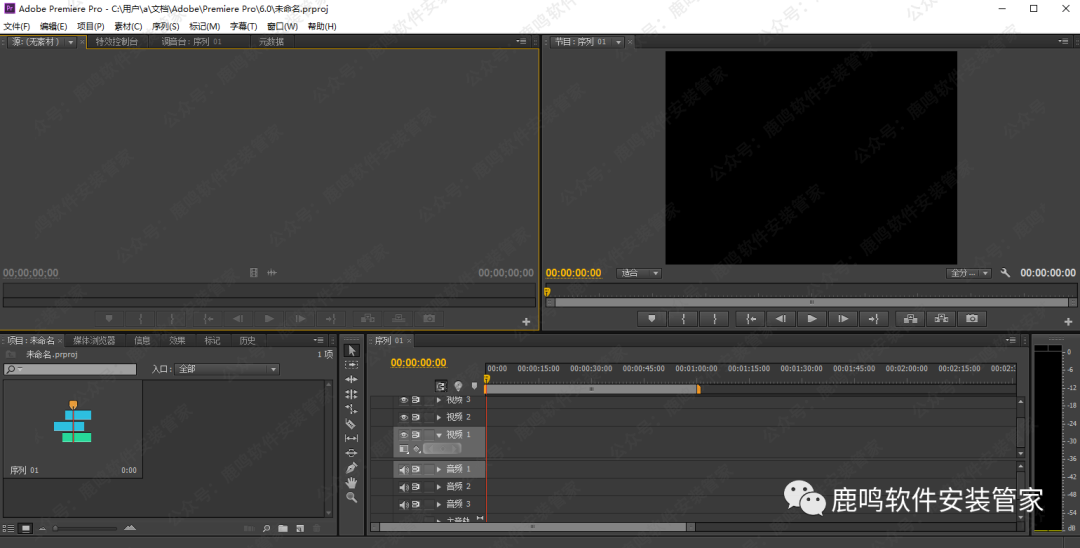Pick the Hand tool
Screen dimensions: 1080x548
pos(351,483)
